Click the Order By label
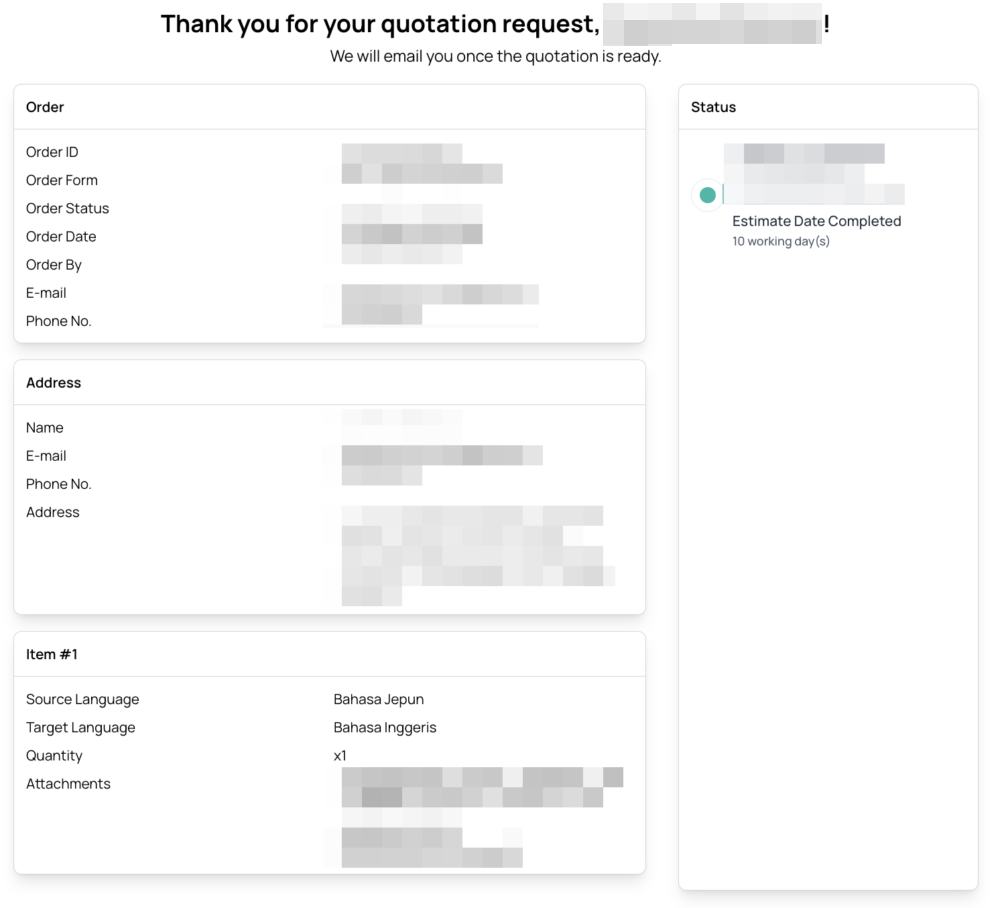 54,264
